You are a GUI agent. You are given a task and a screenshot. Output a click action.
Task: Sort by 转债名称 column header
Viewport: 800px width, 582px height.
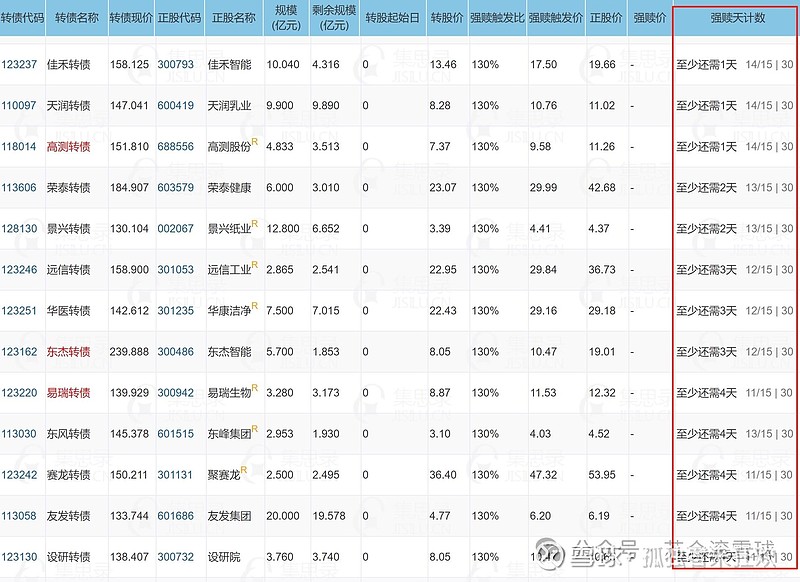(x=77, y=18)
